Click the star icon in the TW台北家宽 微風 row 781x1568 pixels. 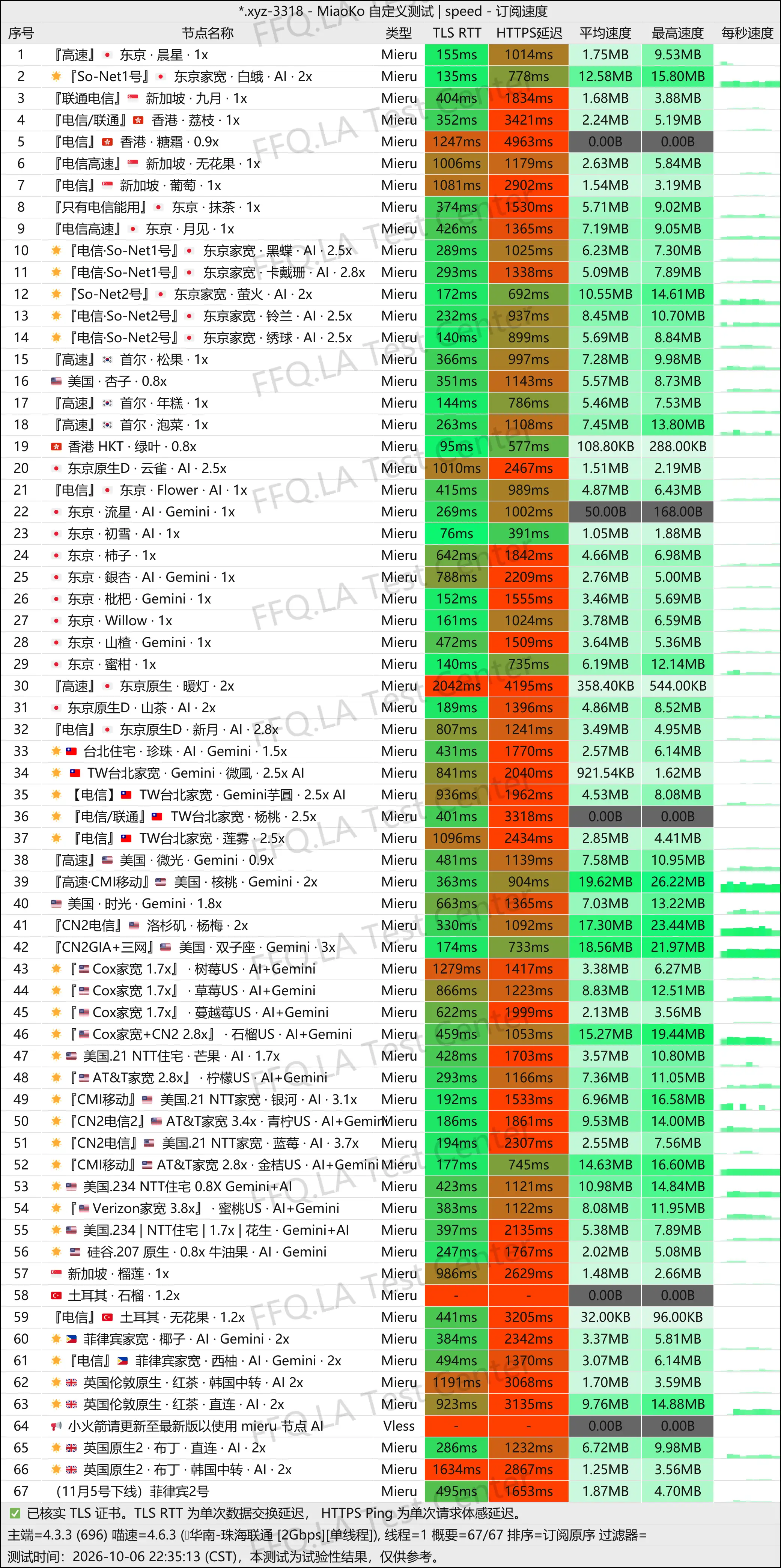point(56,773)
